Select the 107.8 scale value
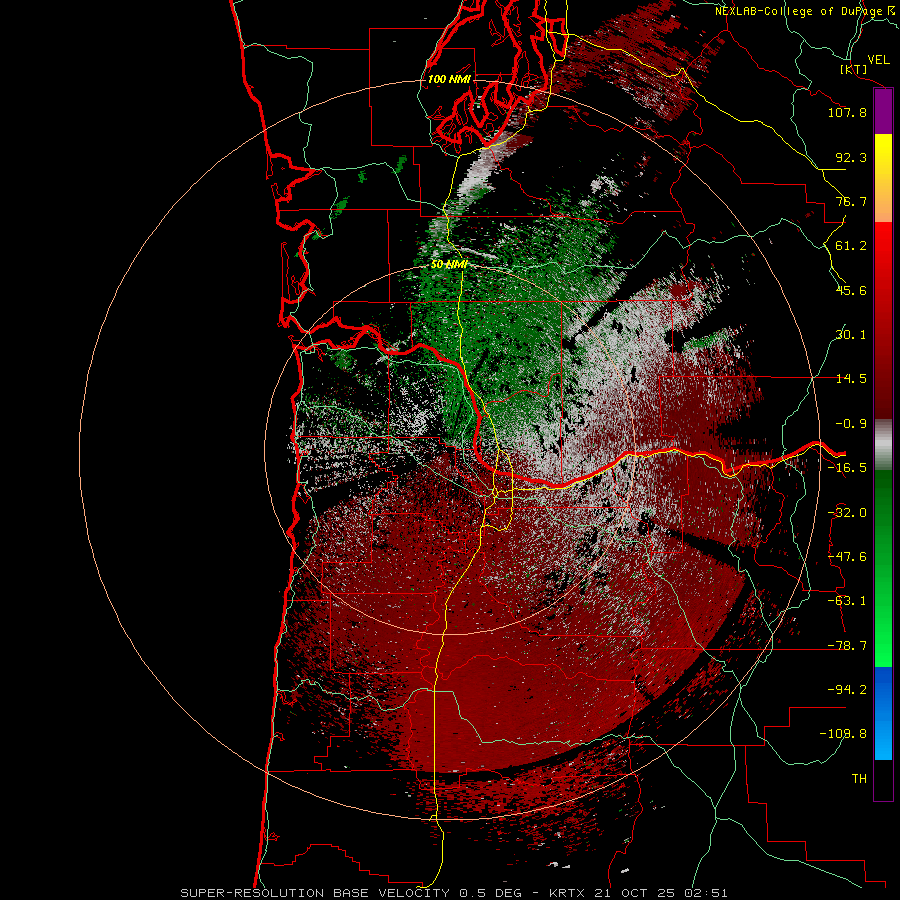This screenshot has width=900, height=900. click(847, 112)
